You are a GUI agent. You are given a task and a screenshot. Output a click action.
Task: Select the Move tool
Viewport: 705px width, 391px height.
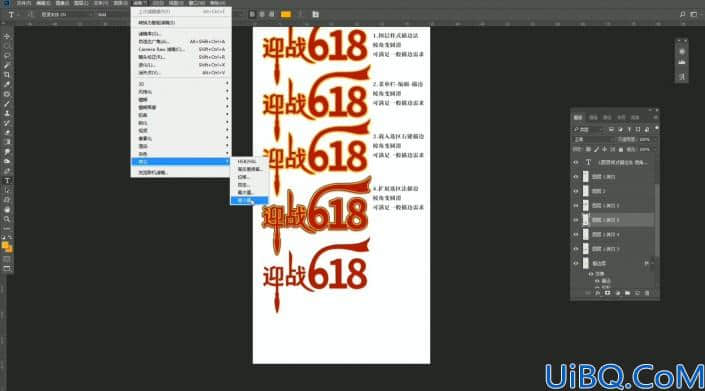click(x=7, y=36)
